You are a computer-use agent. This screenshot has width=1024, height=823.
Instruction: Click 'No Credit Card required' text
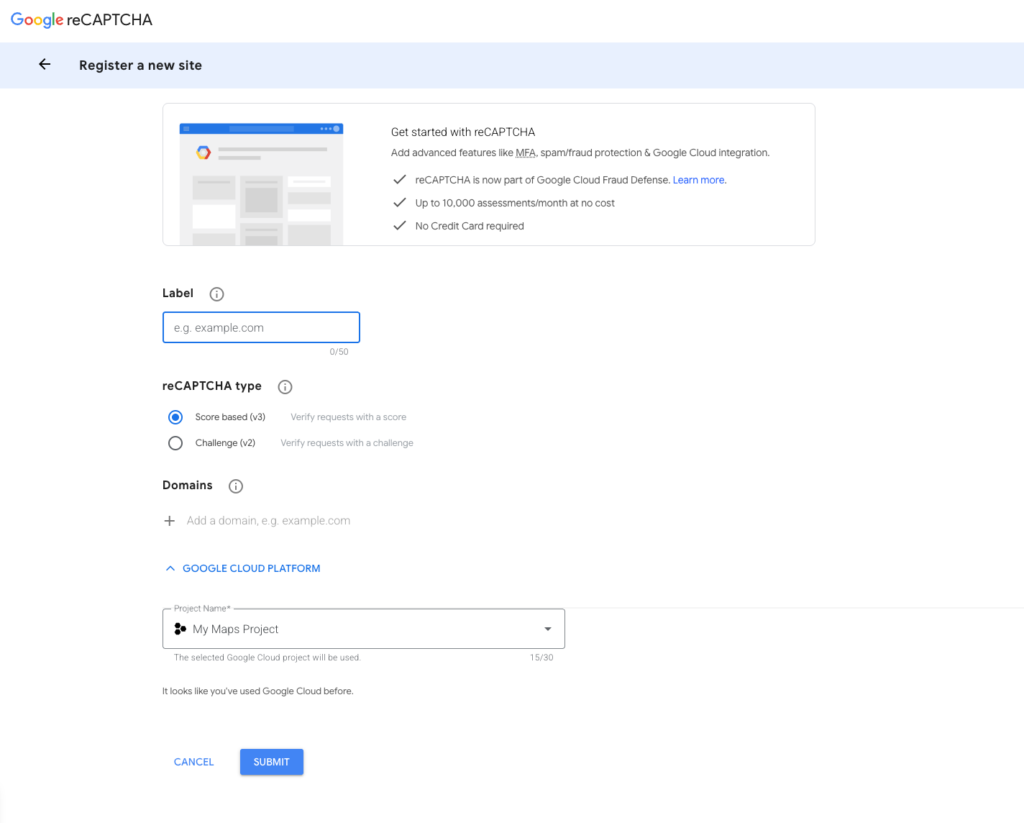[470, 226]
